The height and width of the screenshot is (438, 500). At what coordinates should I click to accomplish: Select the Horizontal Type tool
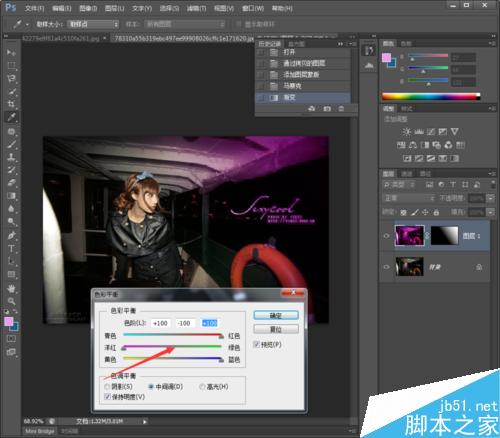click(11, 249)
